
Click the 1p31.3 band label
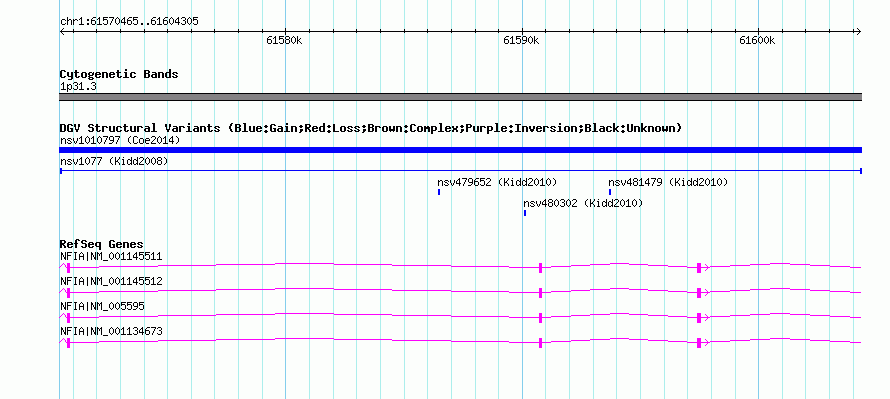pos(78,87)
